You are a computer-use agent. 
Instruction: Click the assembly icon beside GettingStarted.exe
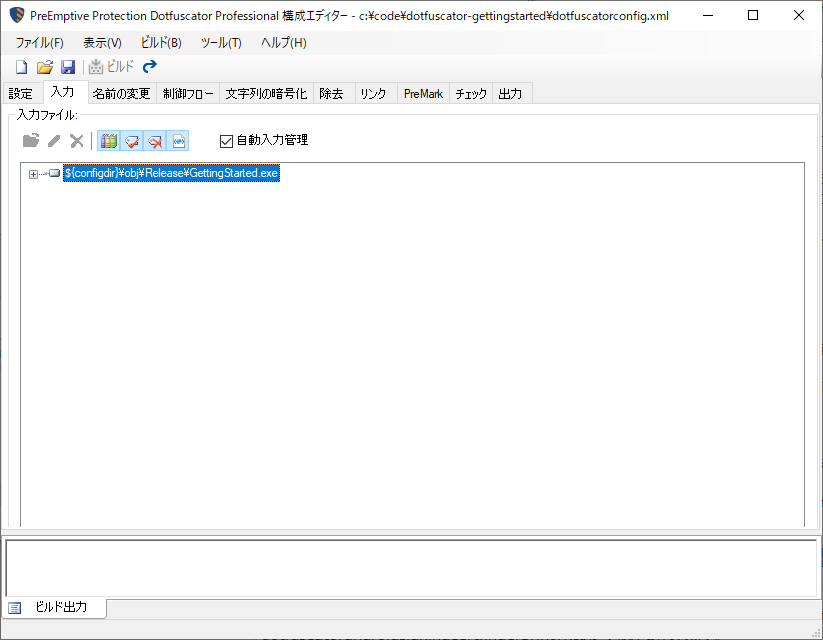(54, 173)
